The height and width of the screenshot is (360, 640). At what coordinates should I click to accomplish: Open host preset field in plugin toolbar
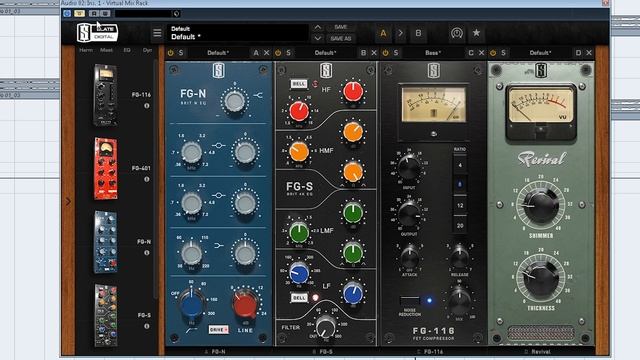144,13
